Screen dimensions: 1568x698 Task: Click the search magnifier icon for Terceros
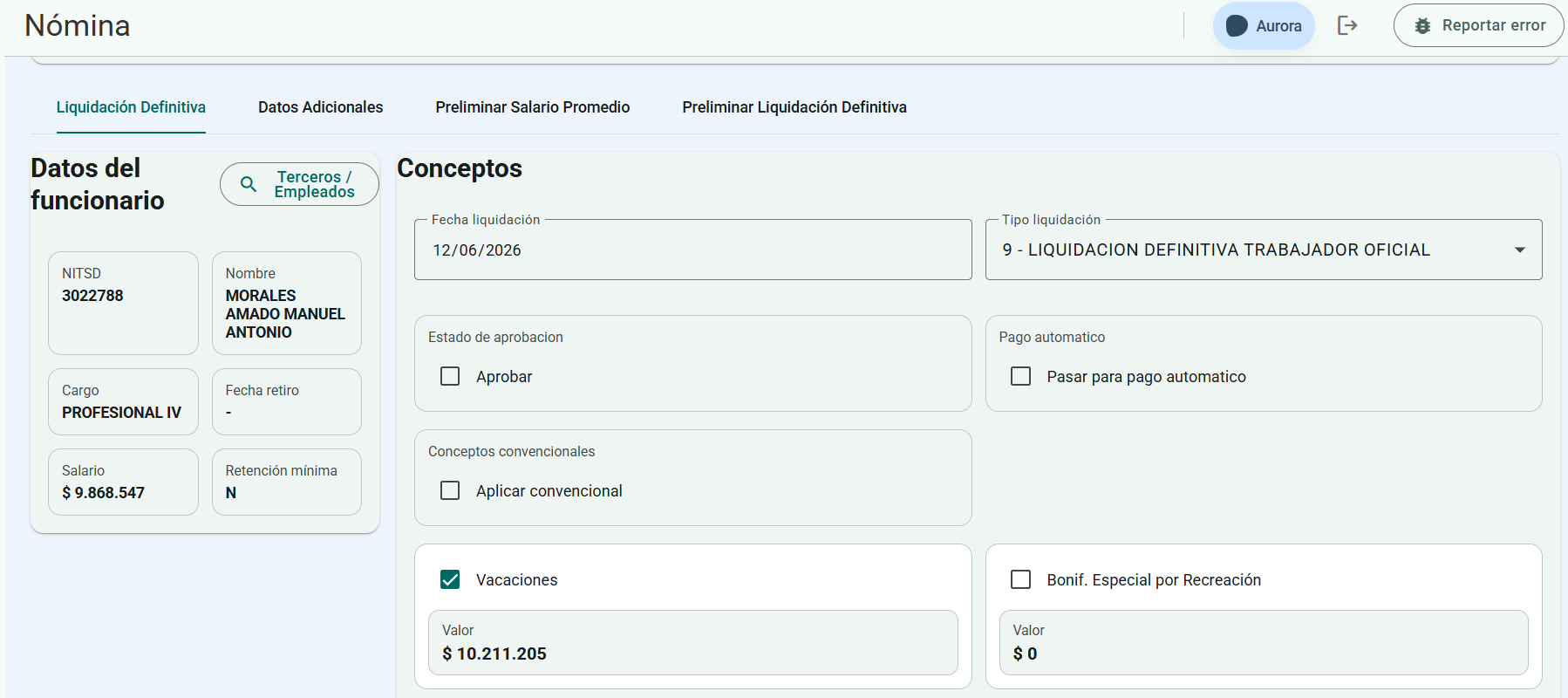tap(249, 184)
